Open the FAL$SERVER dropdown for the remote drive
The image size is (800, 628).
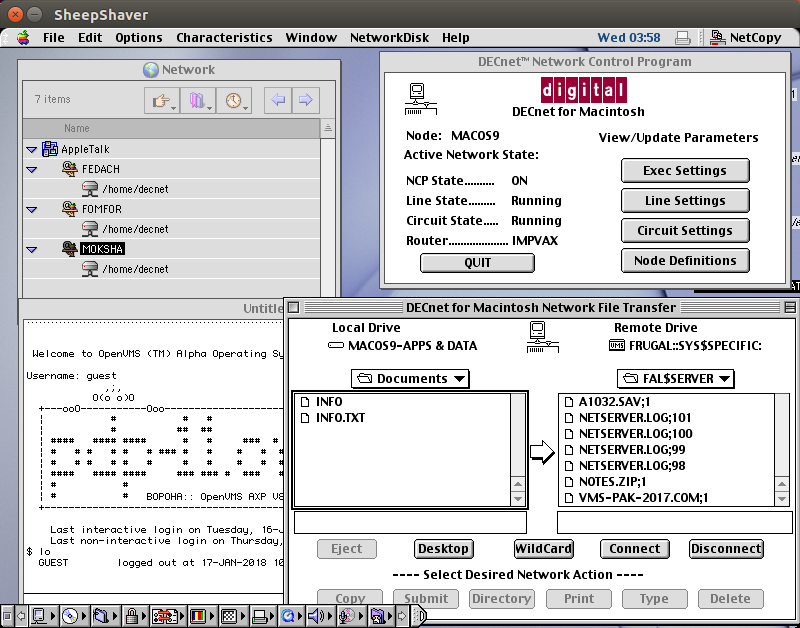coord(675,379)
